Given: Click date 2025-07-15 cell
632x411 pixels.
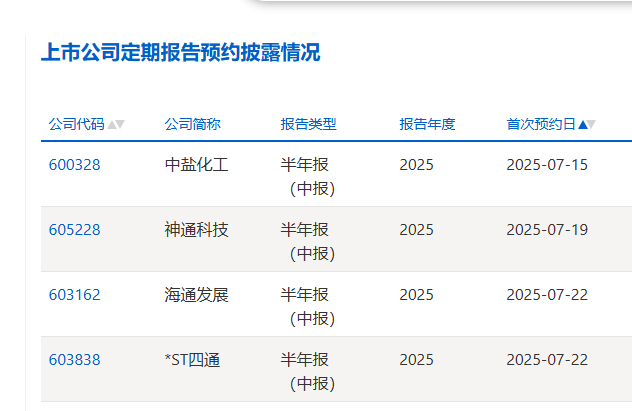Looking at the screenshot, I should (547, 165).
